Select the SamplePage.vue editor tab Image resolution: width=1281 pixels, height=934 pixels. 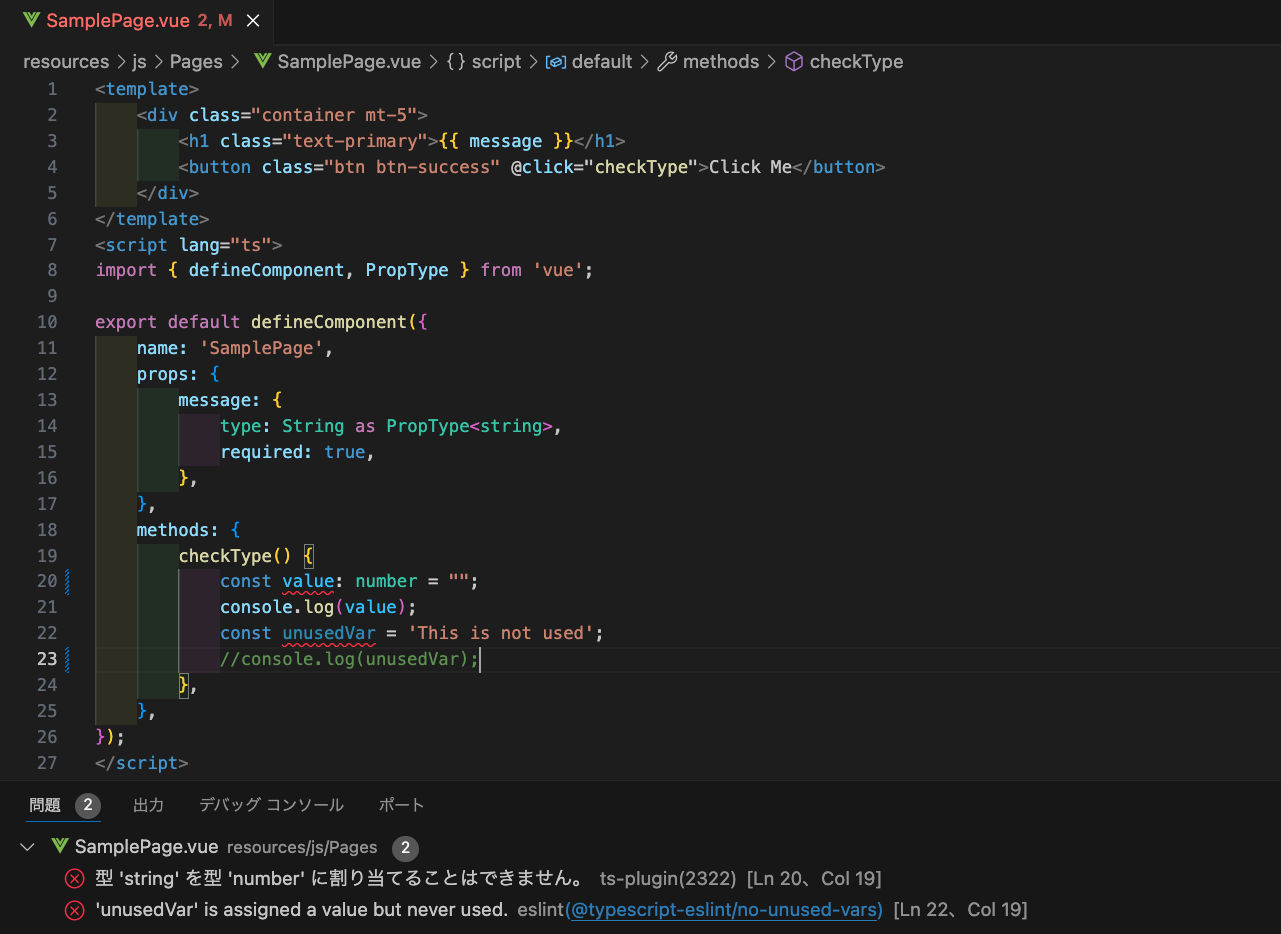(x=136, y=20)
